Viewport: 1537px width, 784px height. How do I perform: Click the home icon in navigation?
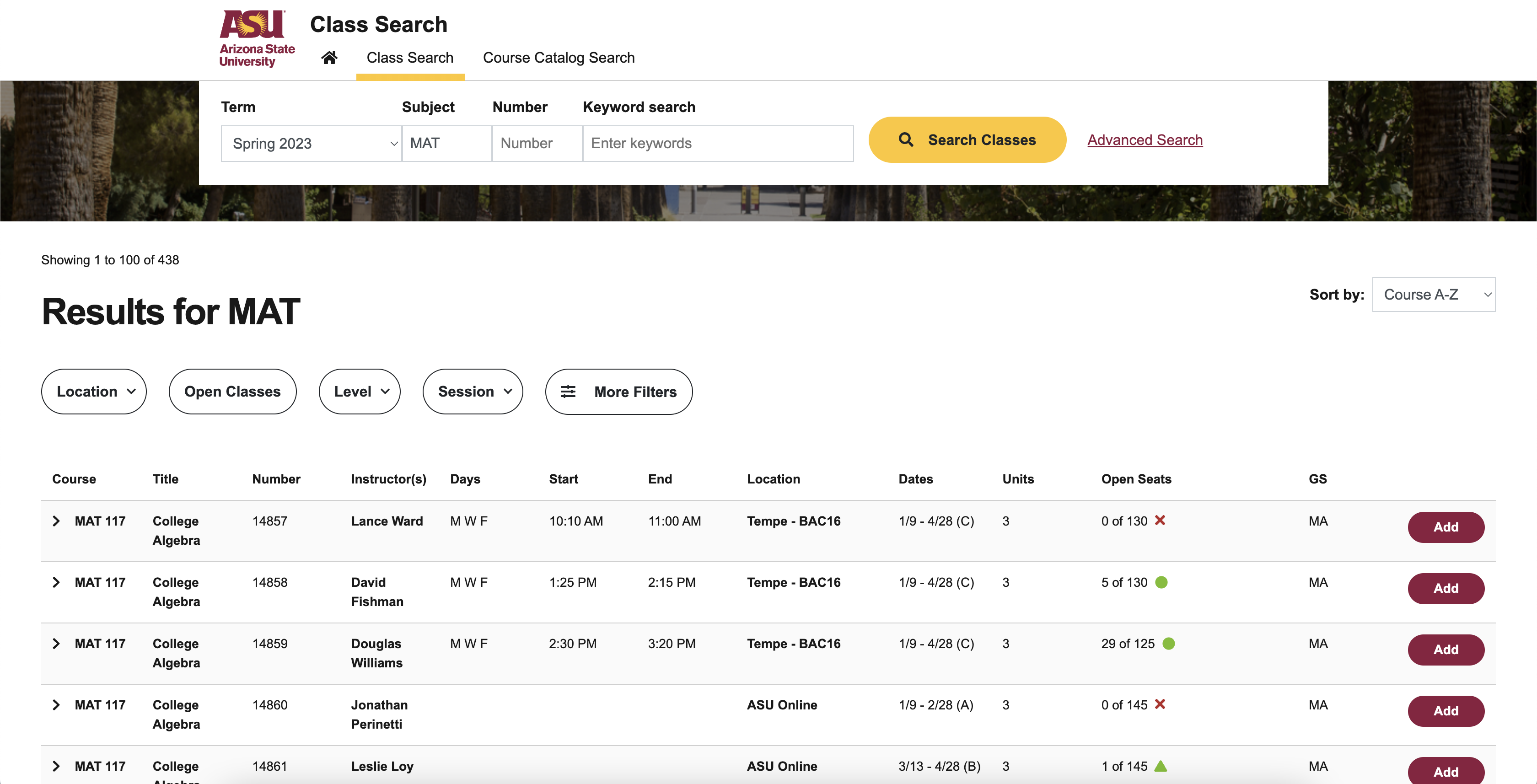[x=329, y=58]
